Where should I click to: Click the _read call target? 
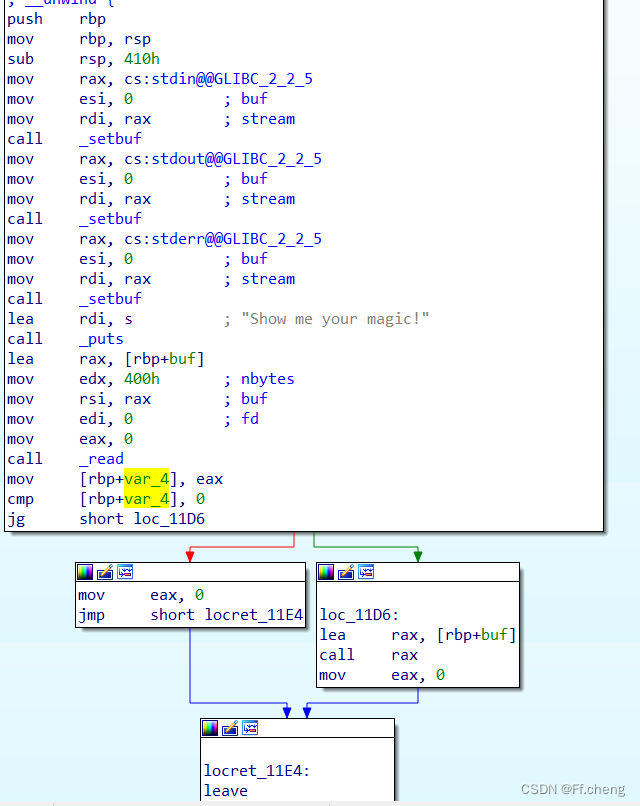(101, 459)
